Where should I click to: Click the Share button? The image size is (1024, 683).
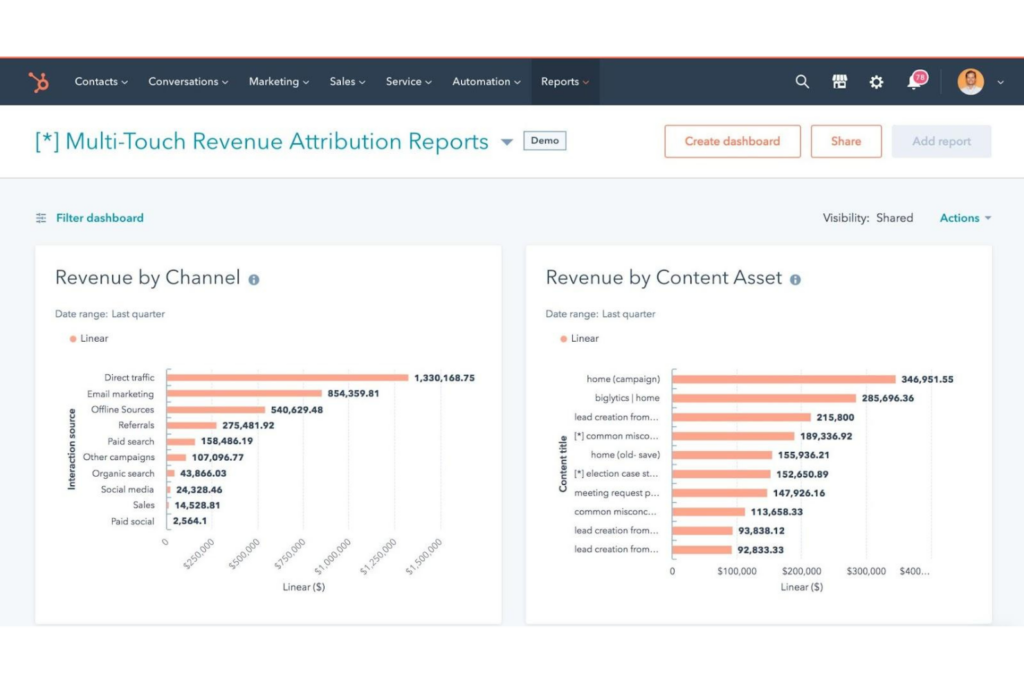pos(846,141)
